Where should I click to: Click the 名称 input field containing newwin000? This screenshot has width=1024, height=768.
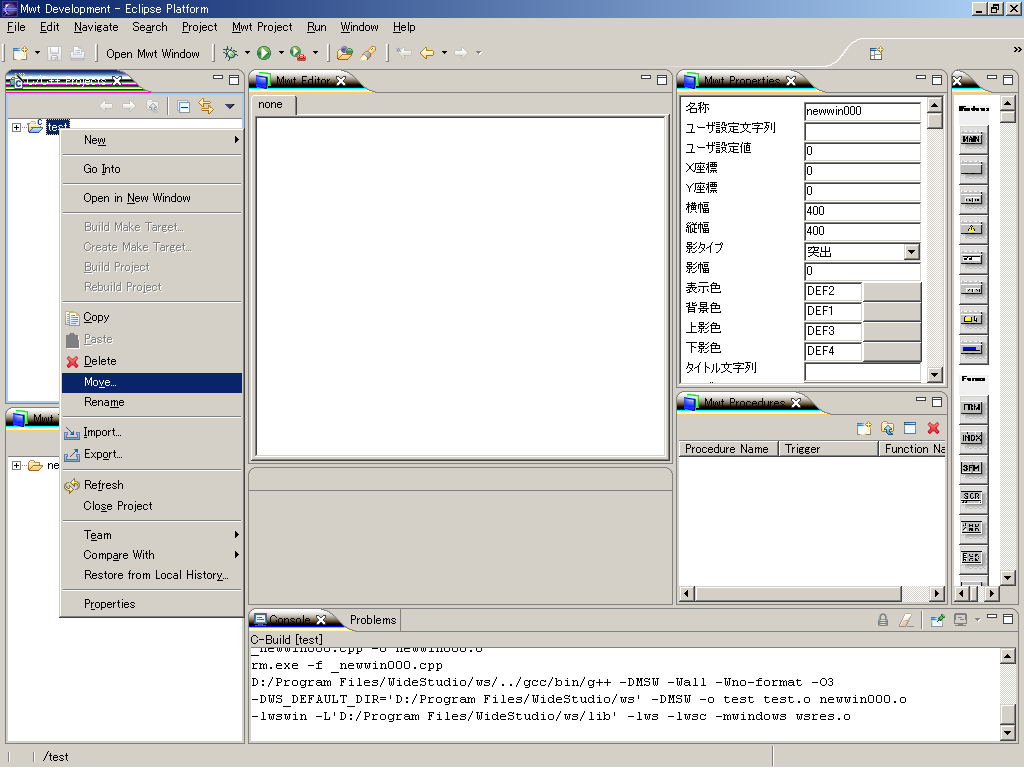tap(861, 112)
